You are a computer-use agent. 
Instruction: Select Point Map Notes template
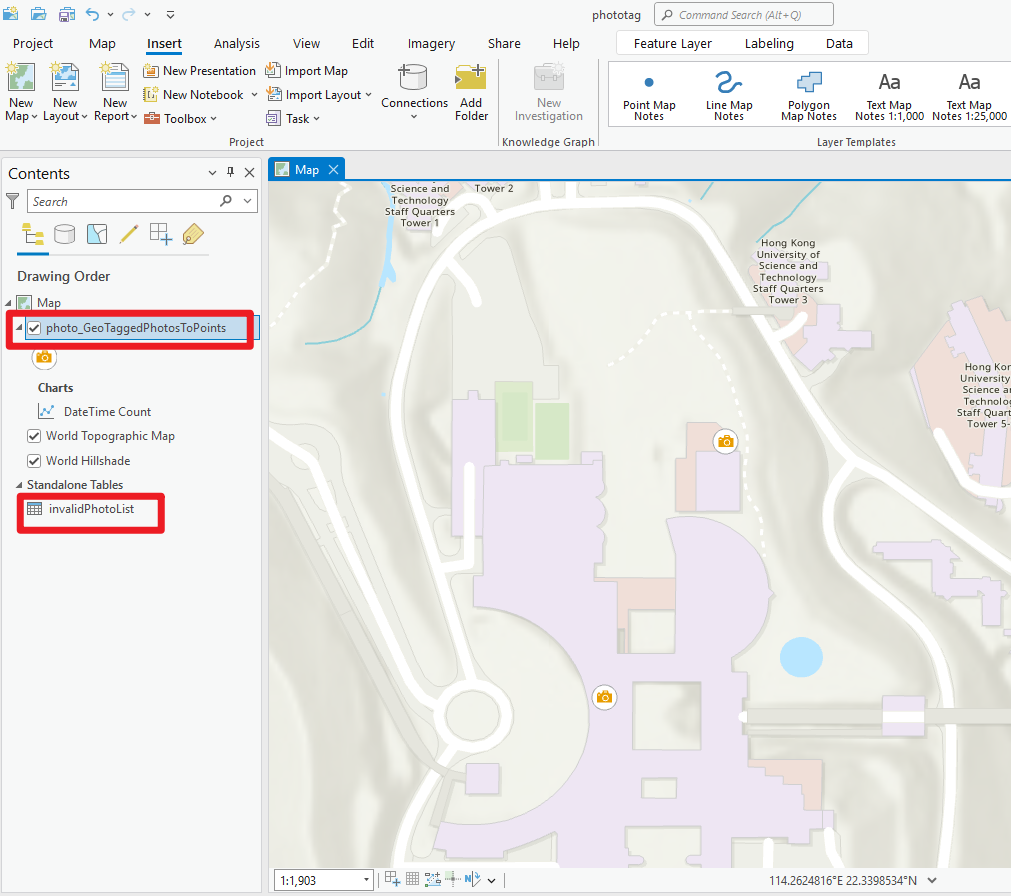(x=649, y=95)
